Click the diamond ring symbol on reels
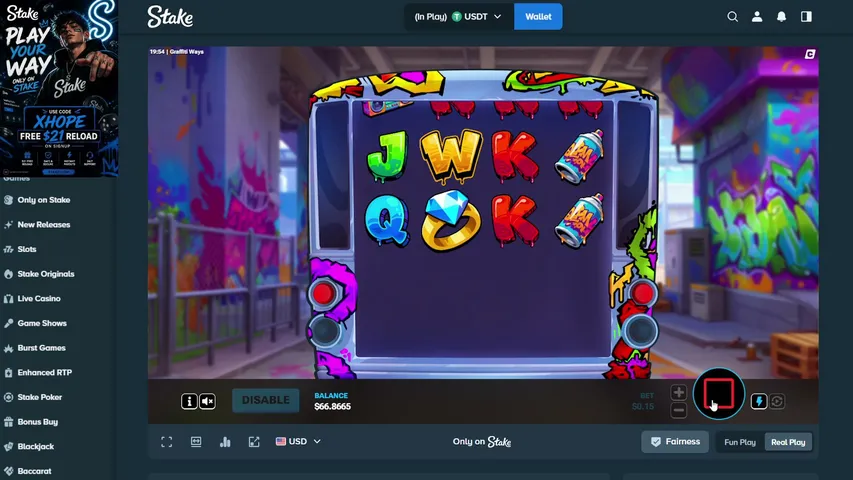Screen dimensions: 853x480 (x=451, y=220)
